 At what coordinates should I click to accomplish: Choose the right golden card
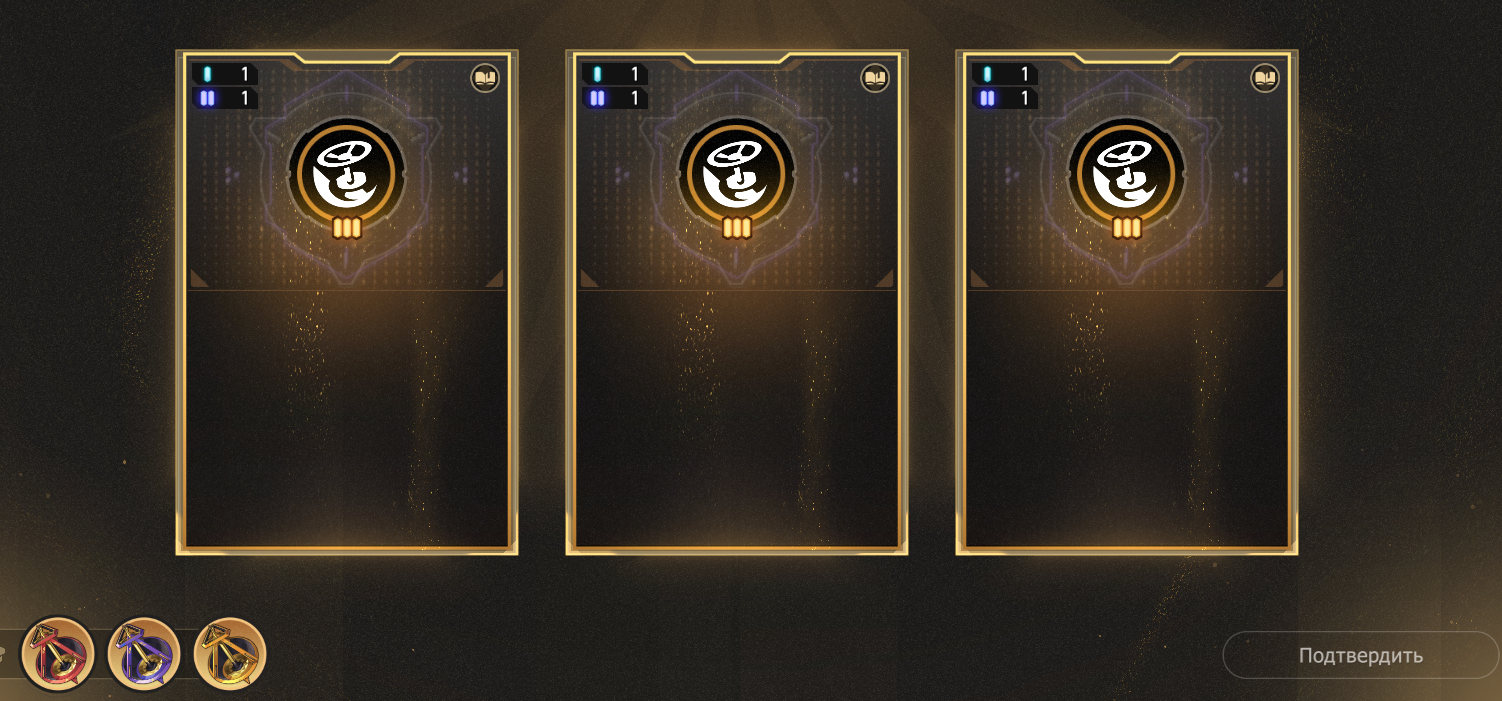pos(1127,302)
